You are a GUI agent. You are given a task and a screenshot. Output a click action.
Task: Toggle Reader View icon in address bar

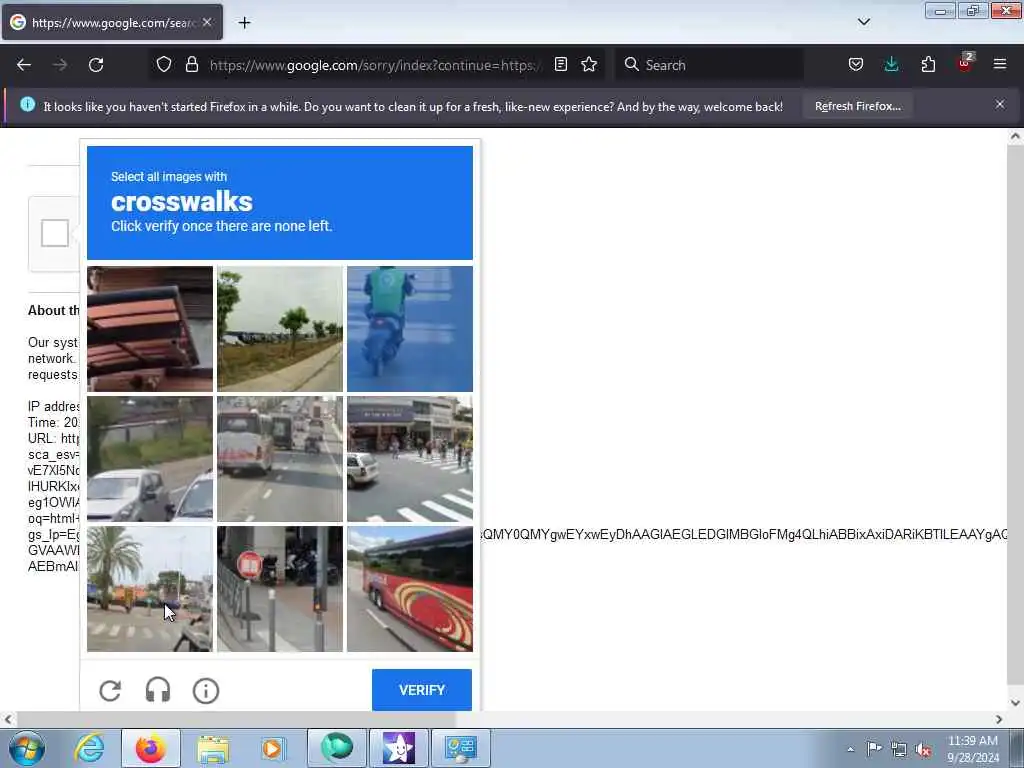click(560, 65)
